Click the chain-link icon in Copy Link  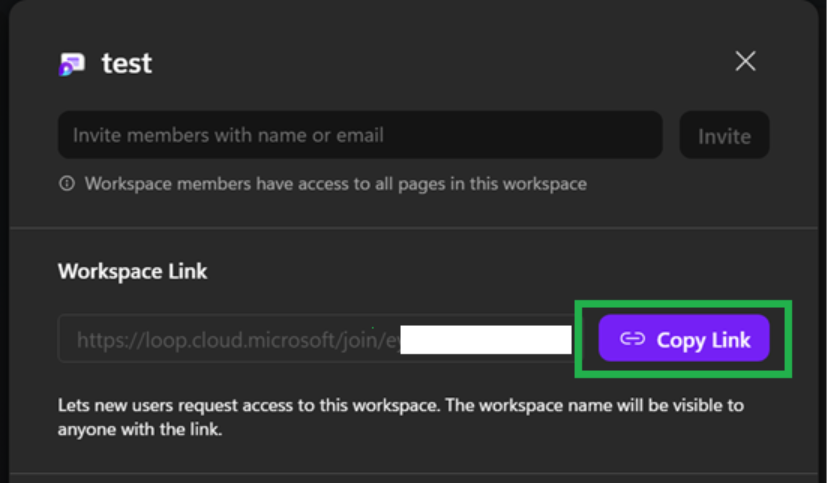(632, 338)
